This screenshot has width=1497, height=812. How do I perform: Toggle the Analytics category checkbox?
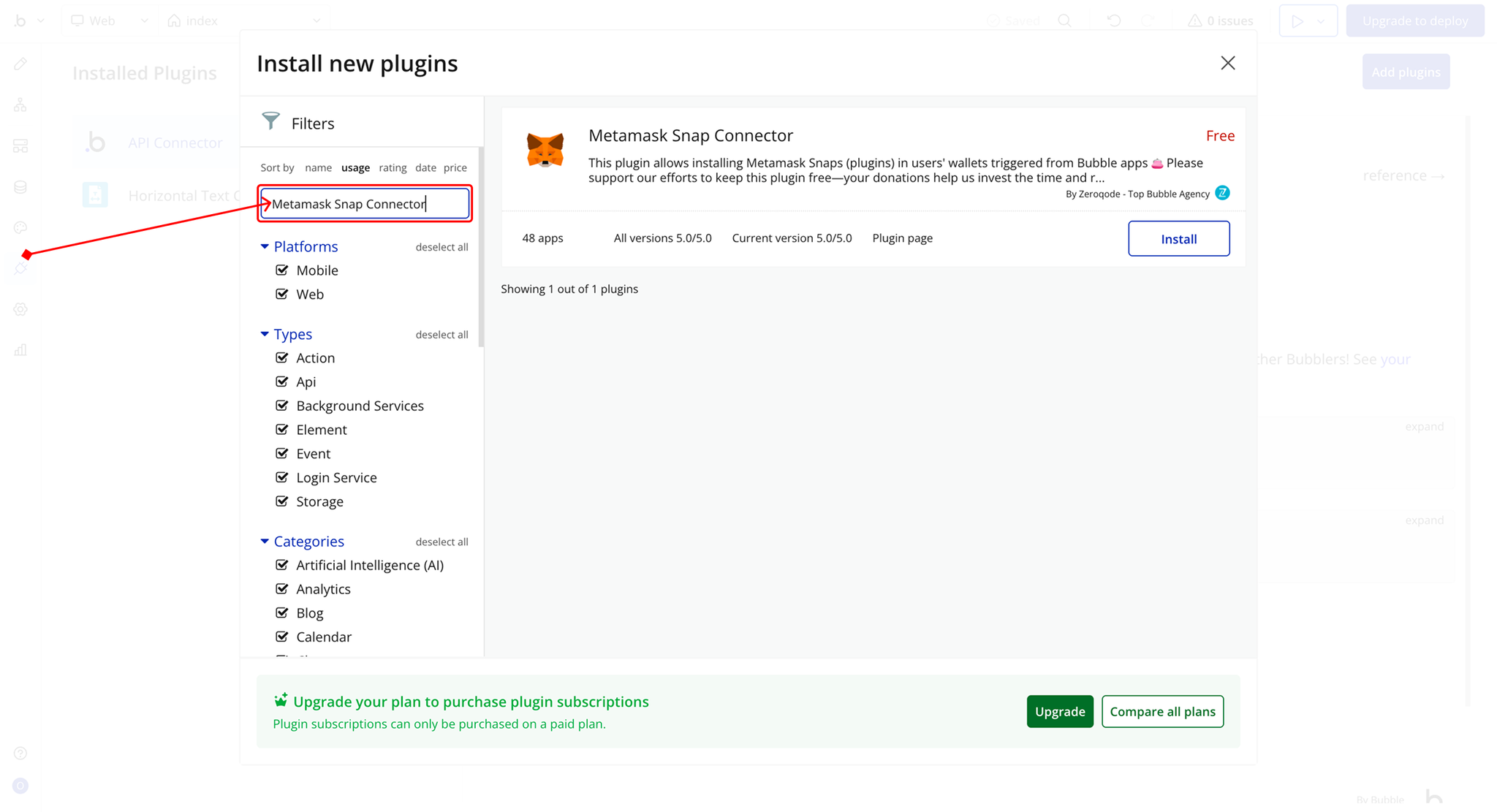click(282, 589)
